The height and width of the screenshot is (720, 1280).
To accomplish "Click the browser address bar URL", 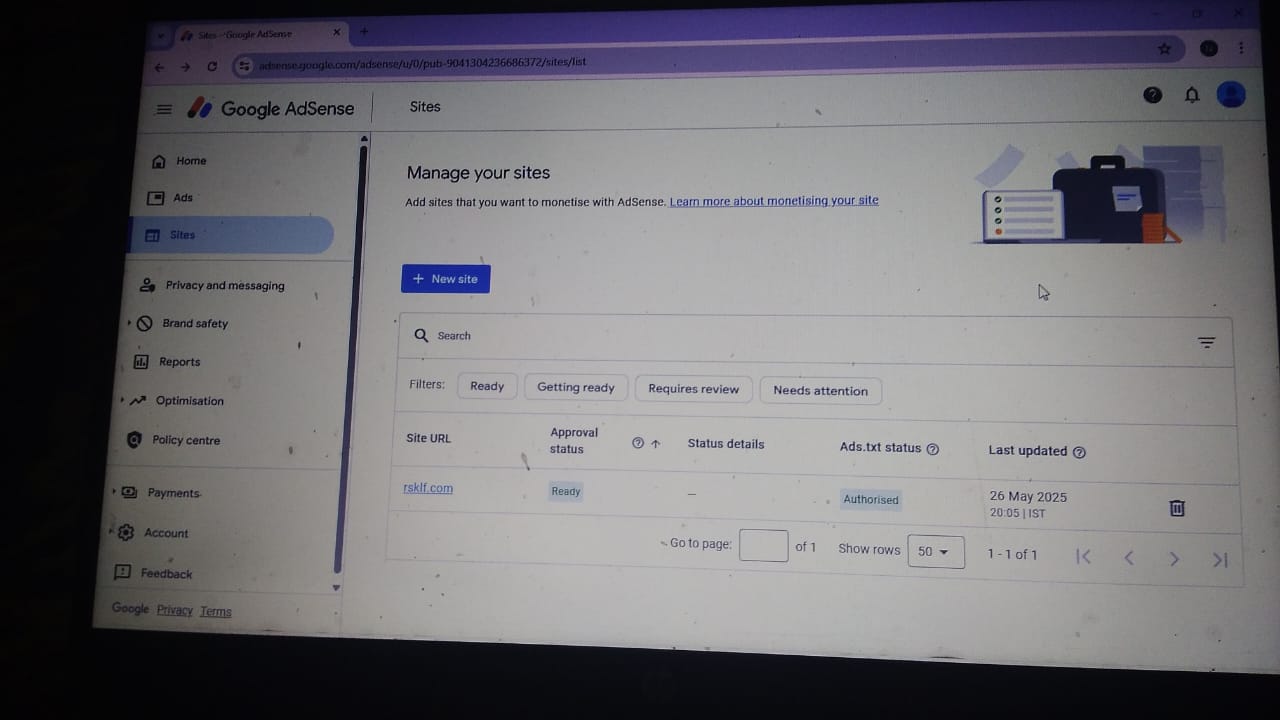I will coord(422,62).
